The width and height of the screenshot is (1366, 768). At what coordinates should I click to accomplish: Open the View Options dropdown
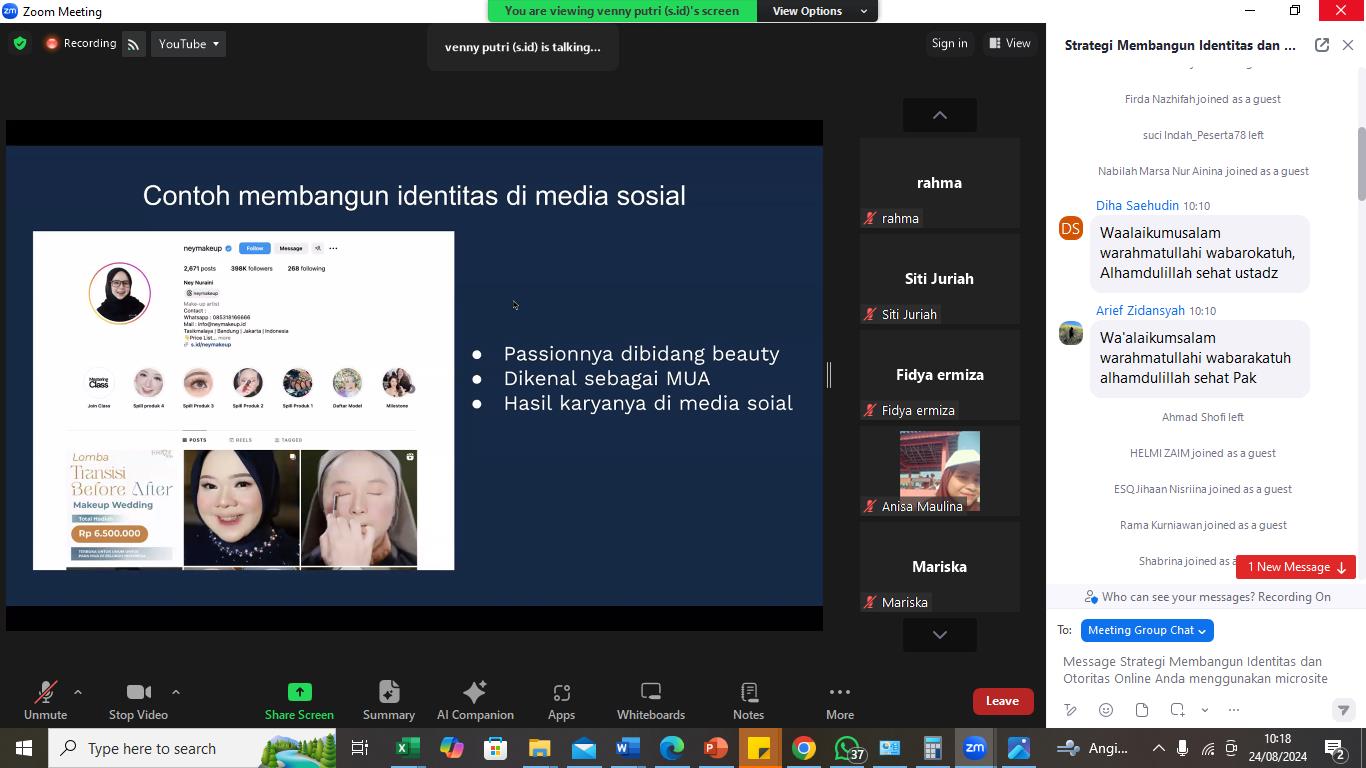pos(818,11)
